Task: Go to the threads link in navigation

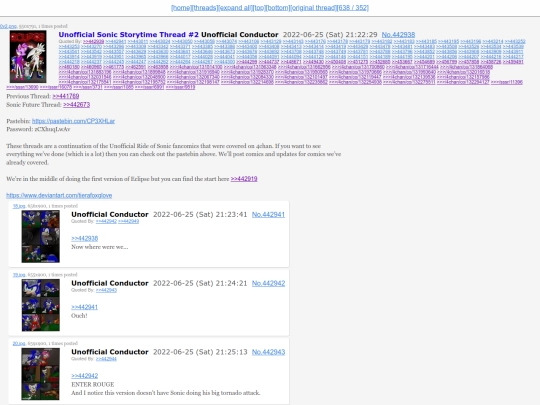Action: [205, 8]
